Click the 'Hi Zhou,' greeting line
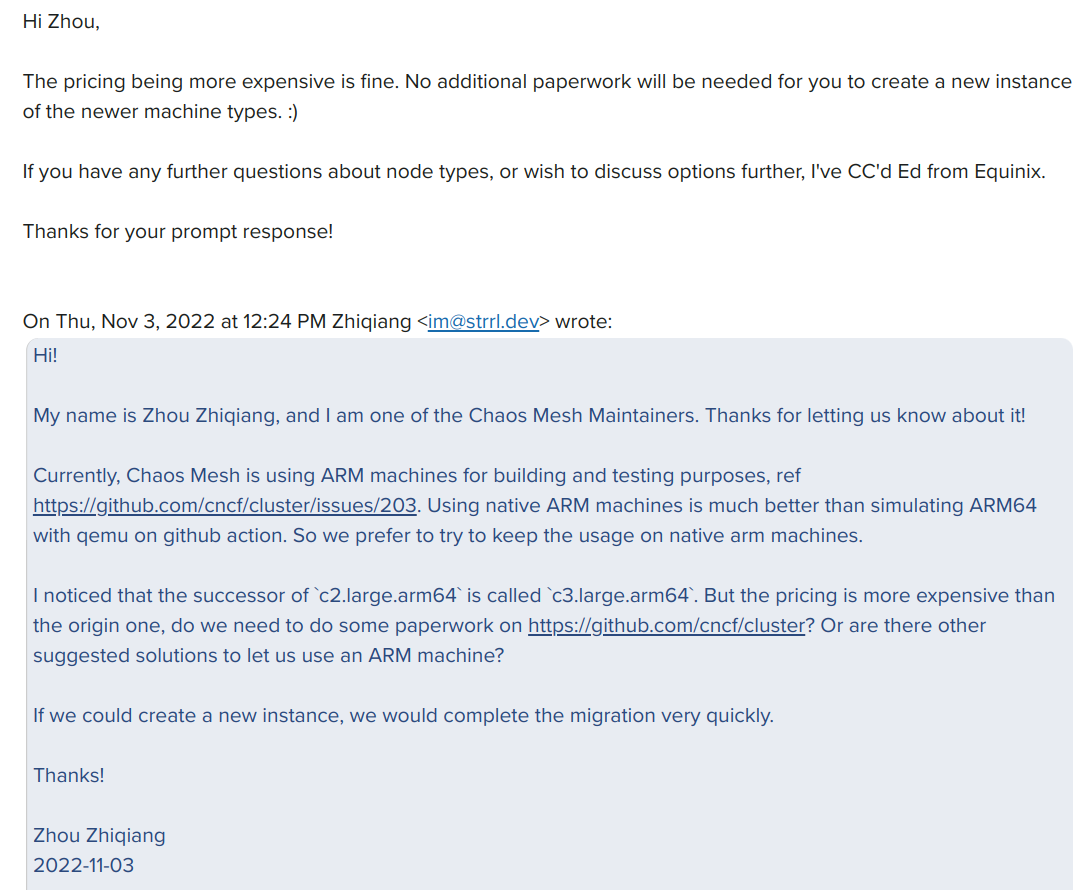Image resolution: width=1091 pixels, height=890 pixels. point(61,22)
